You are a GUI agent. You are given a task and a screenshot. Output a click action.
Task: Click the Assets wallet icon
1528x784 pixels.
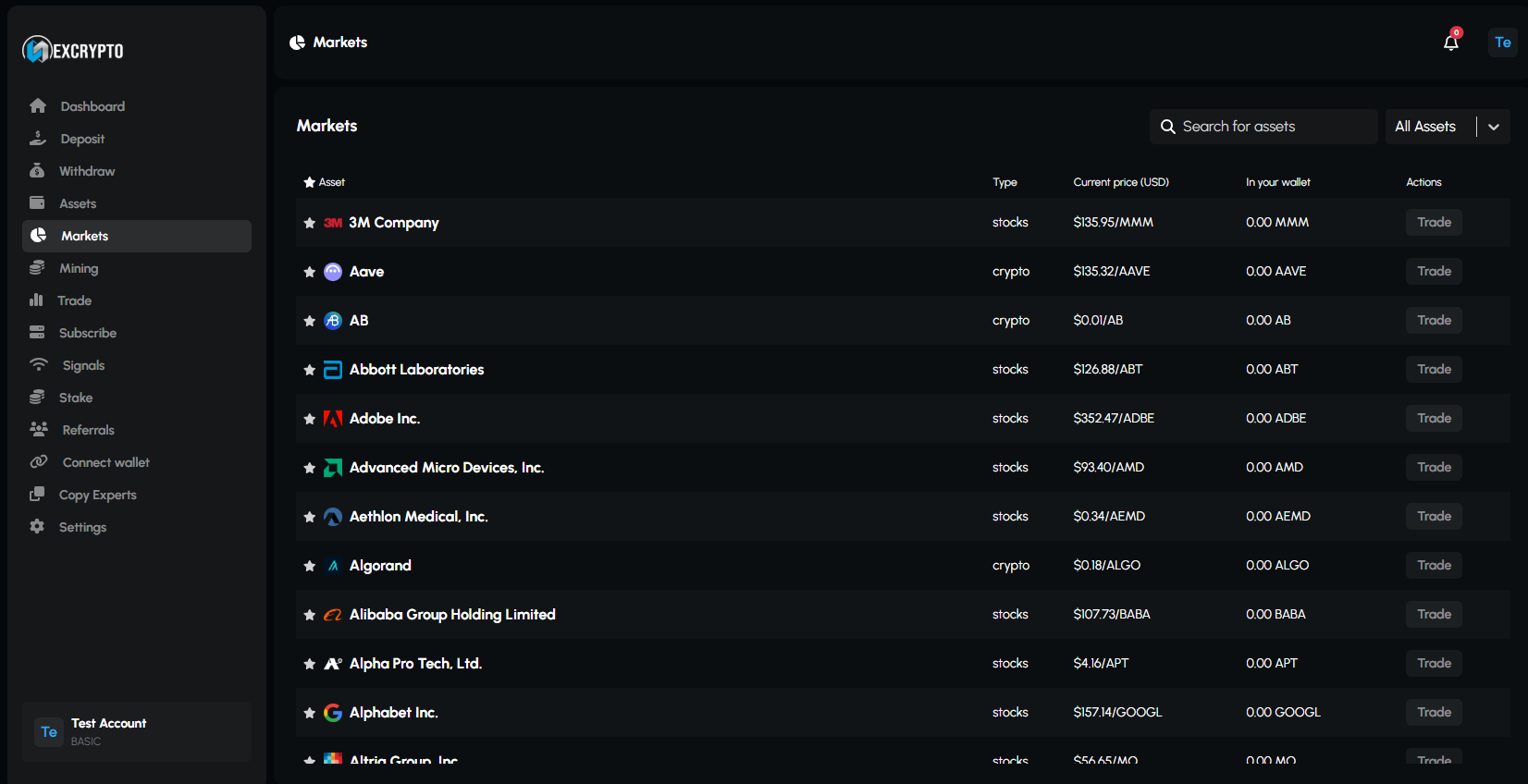pyautogui.click(x=37, y=202)
